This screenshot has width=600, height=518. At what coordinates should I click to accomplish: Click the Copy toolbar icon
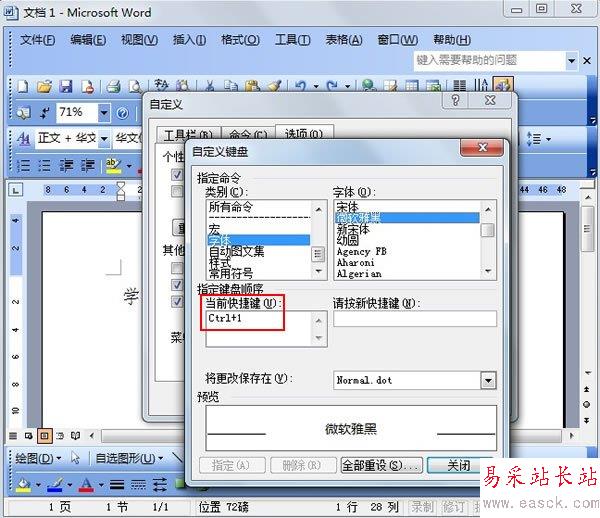click(x=231, y=86)
